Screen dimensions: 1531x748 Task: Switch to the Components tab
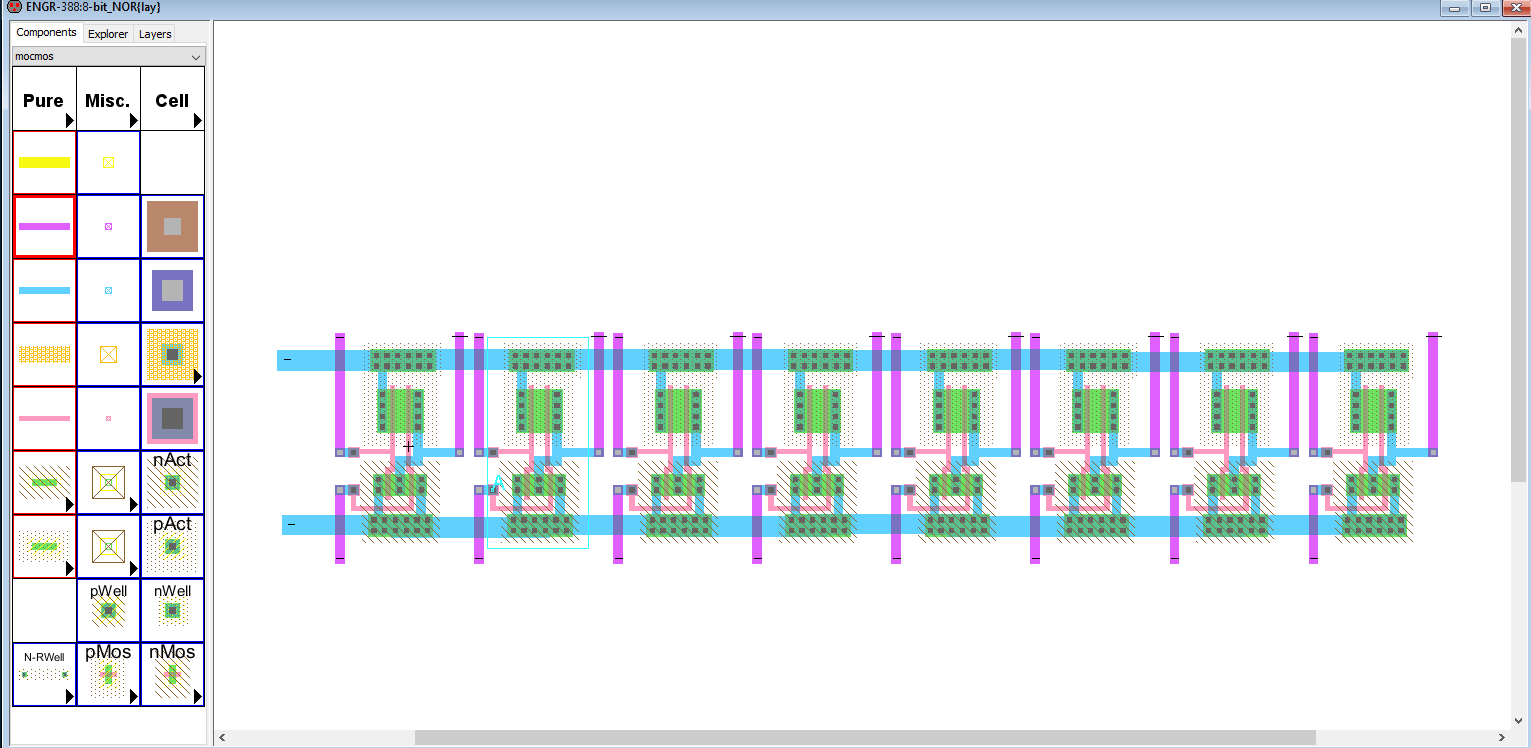[x=46, y=32]
